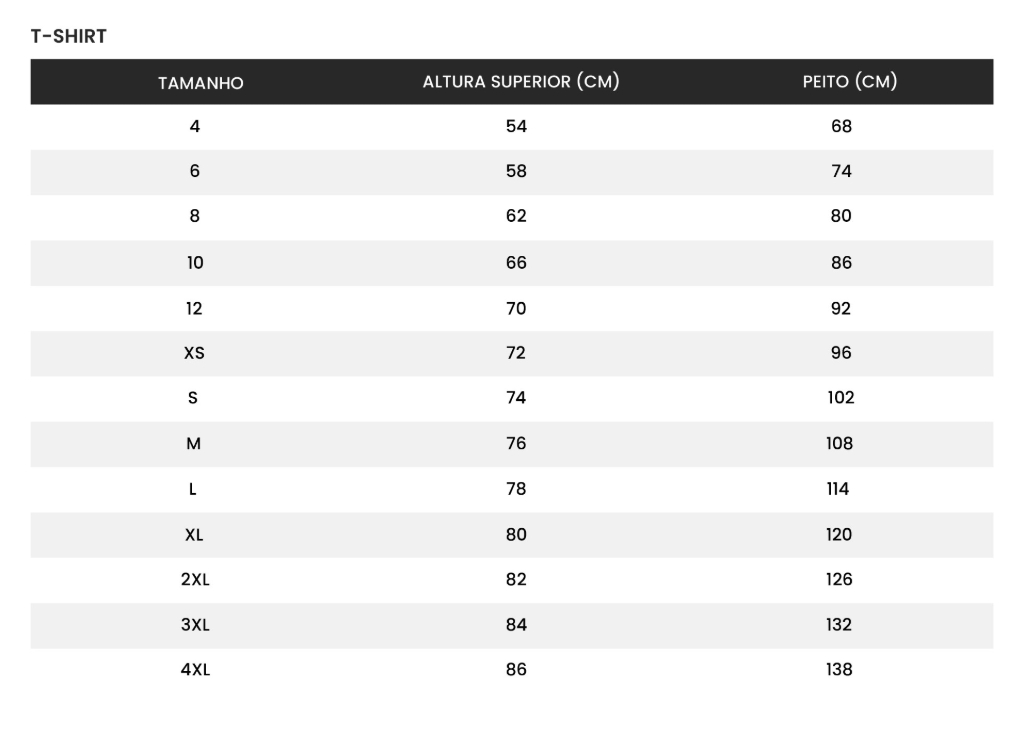Click the ALTURA SUPERIOR (CM) column header
The image size is (1024, 750).
[521, 82]
